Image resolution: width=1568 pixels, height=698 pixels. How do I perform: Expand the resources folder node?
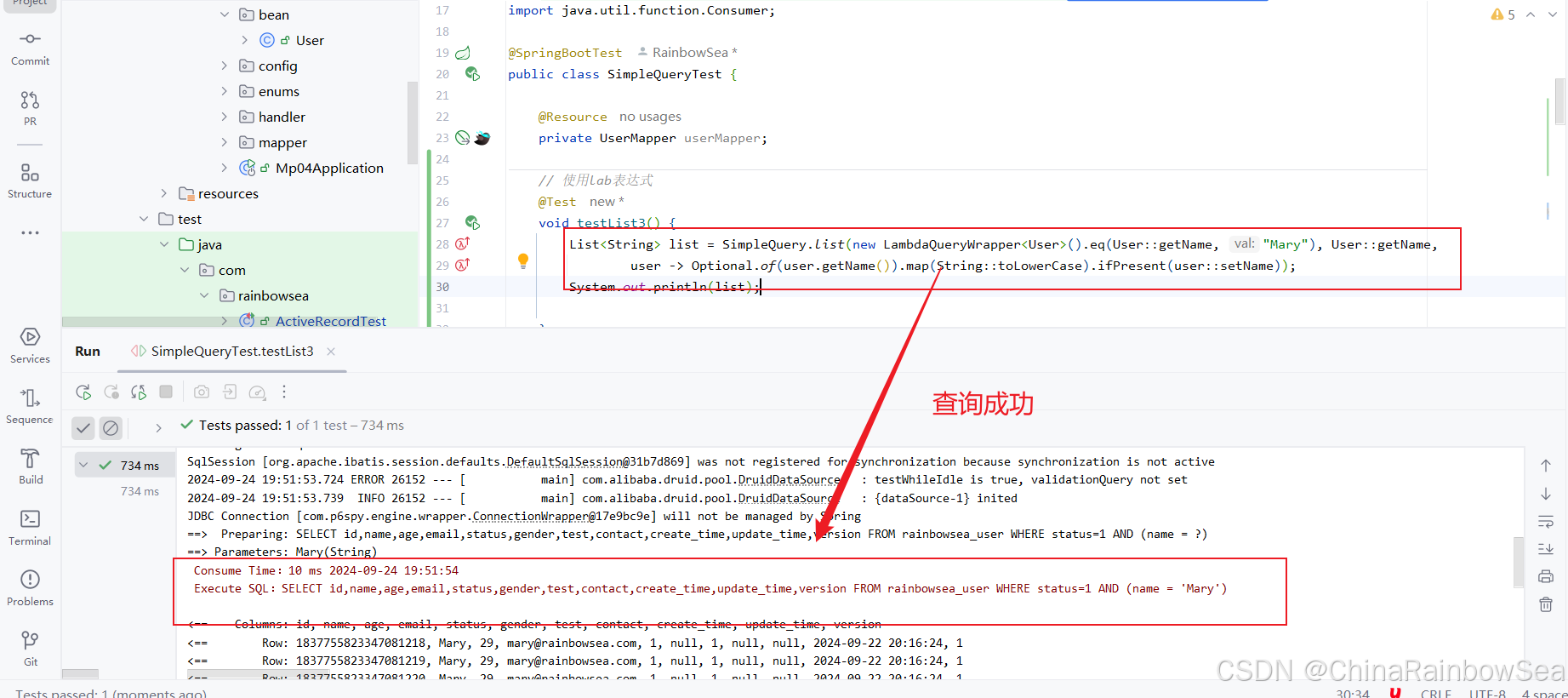pos(164,194)
